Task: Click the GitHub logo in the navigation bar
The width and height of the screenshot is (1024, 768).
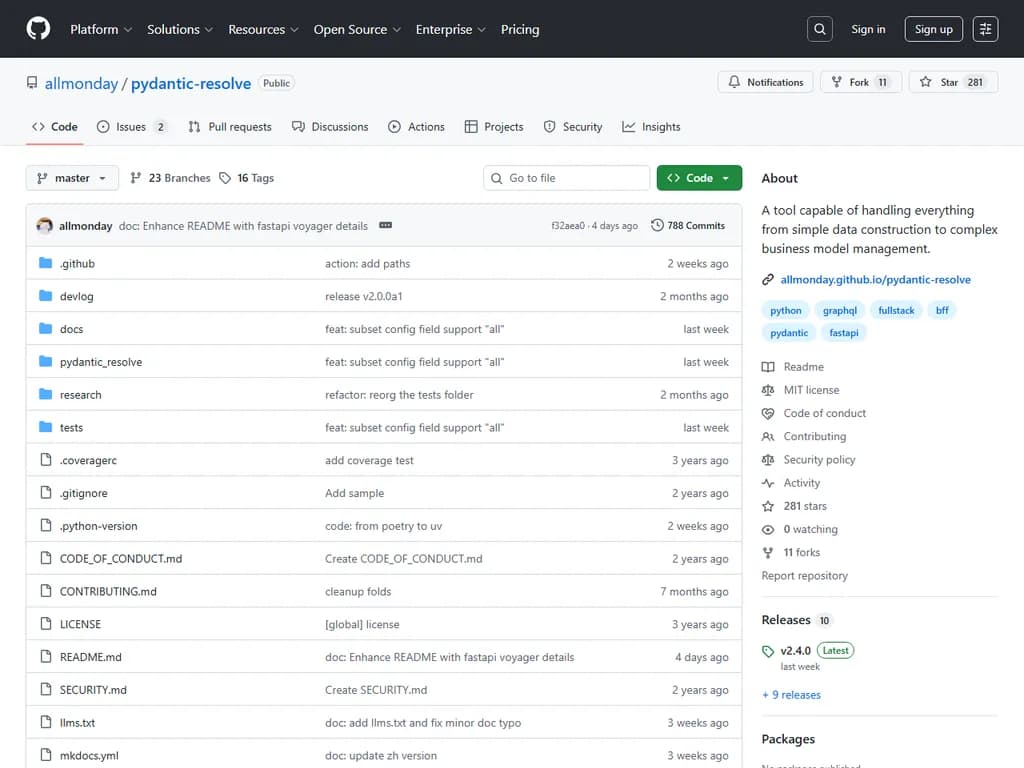Action: (38, 29)
